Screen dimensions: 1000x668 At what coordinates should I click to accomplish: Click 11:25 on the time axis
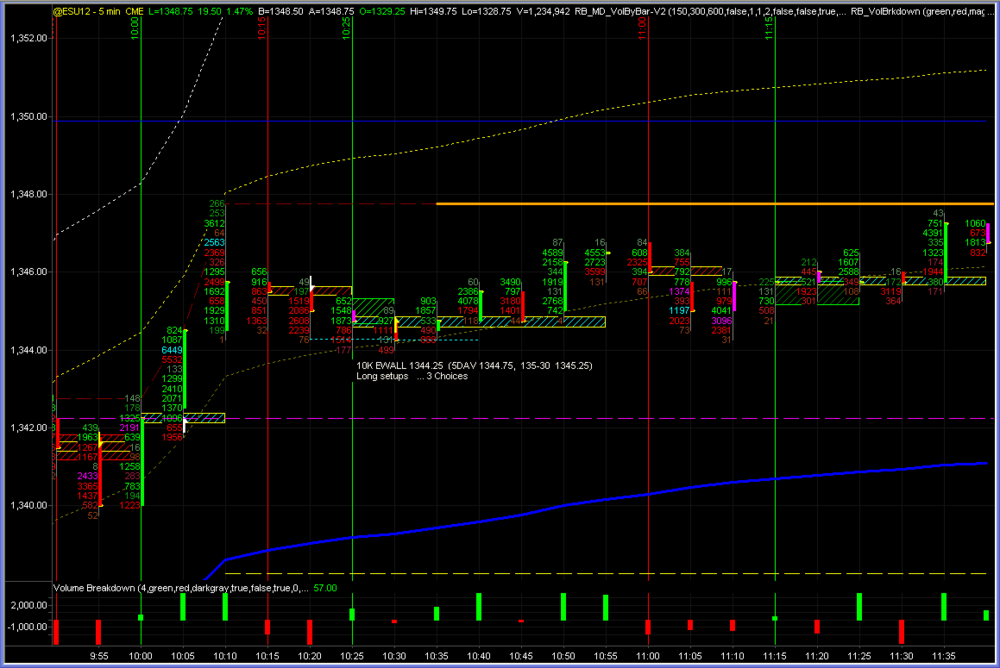point(859,656)
